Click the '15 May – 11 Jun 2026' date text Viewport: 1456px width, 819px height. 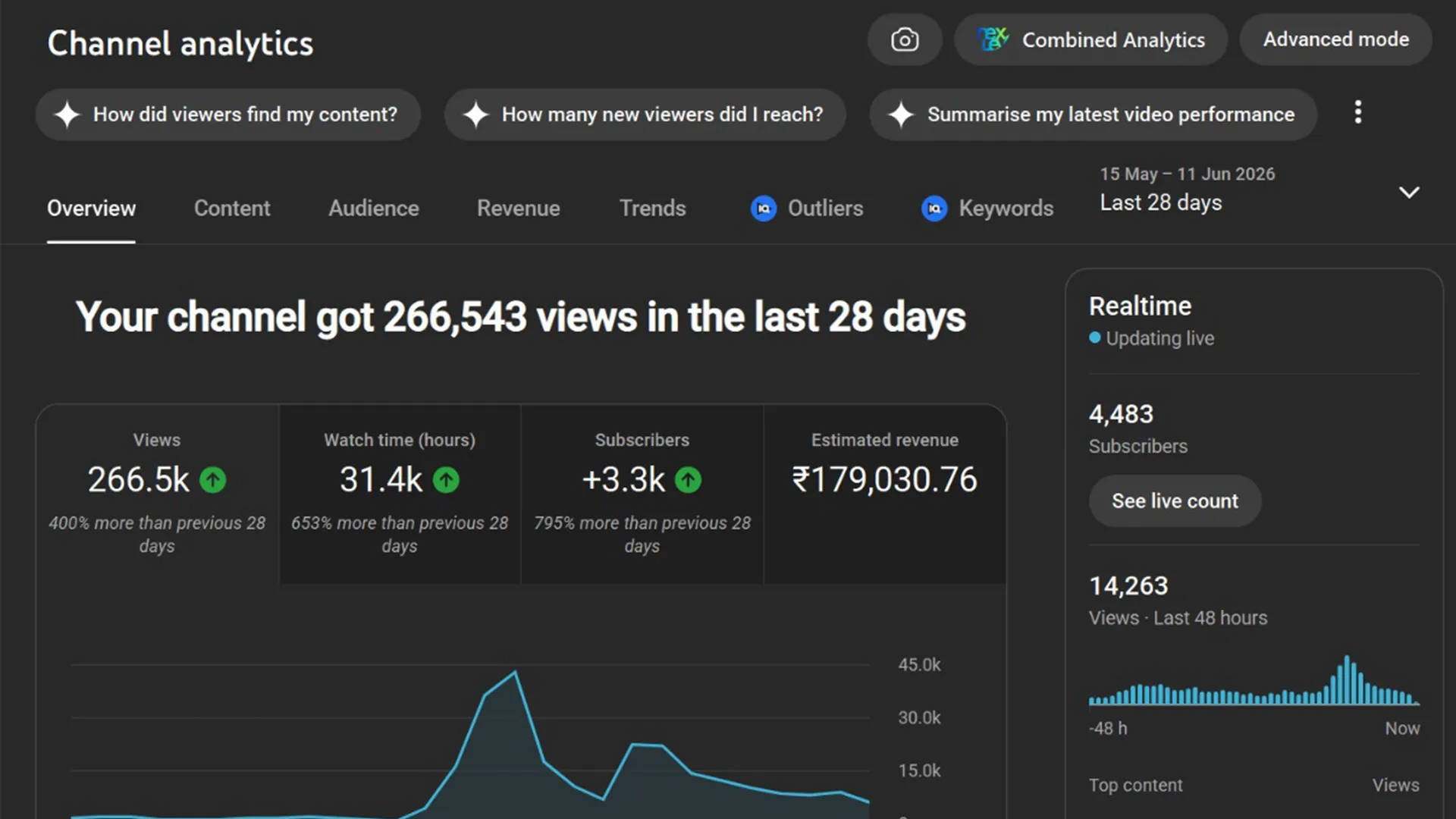pyautogui.click(x=1188, y=174)
